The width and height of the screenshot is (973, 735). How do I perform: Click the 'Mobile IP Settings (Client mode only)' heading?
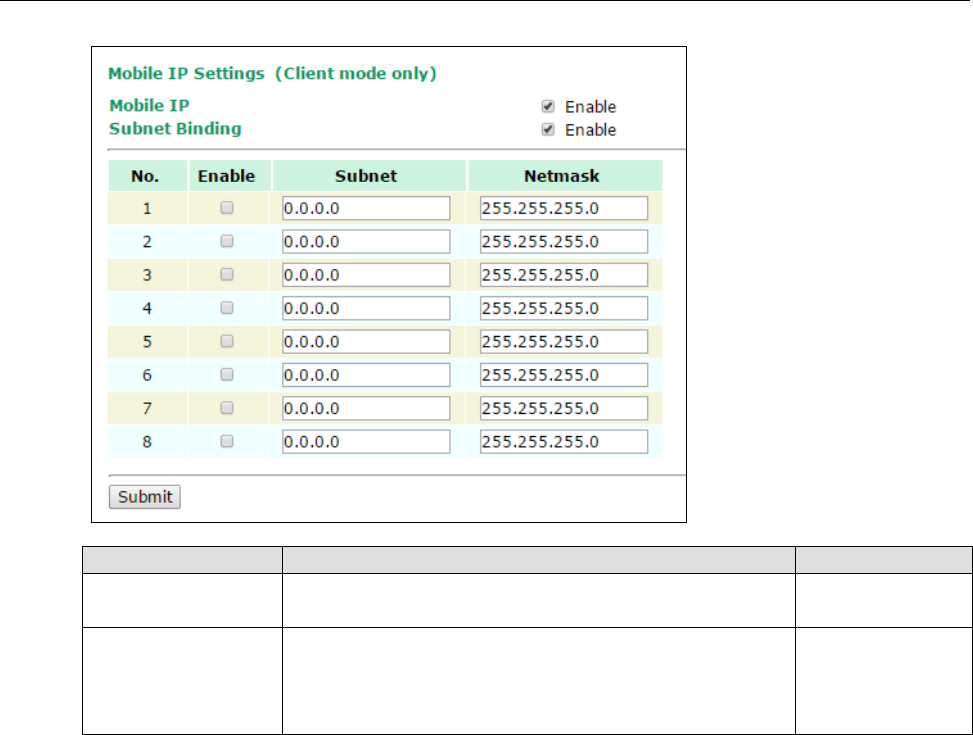tap(272, 73)
